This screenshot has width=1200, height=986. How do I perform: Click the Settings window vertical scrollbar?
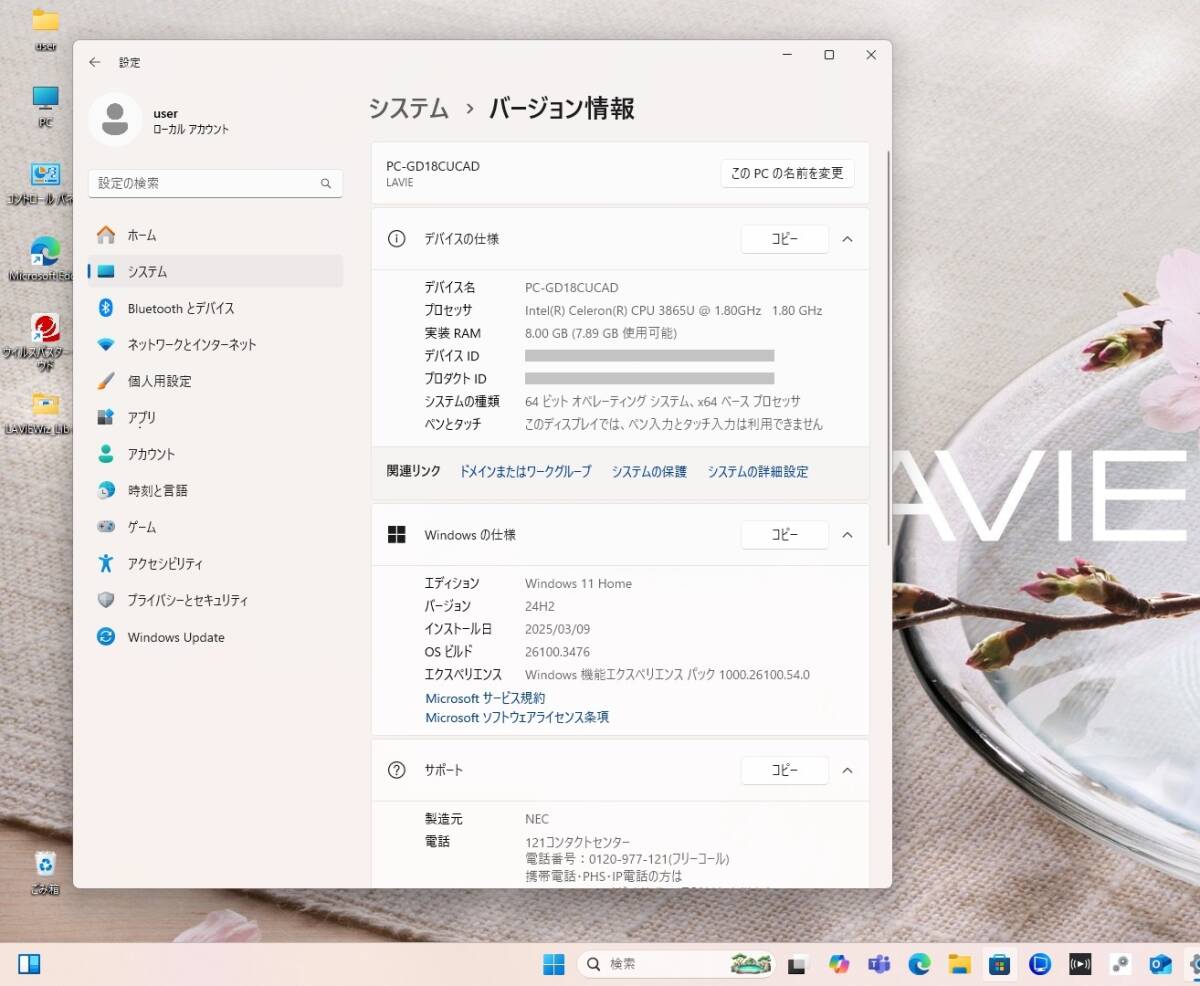(x=886, y=347)
